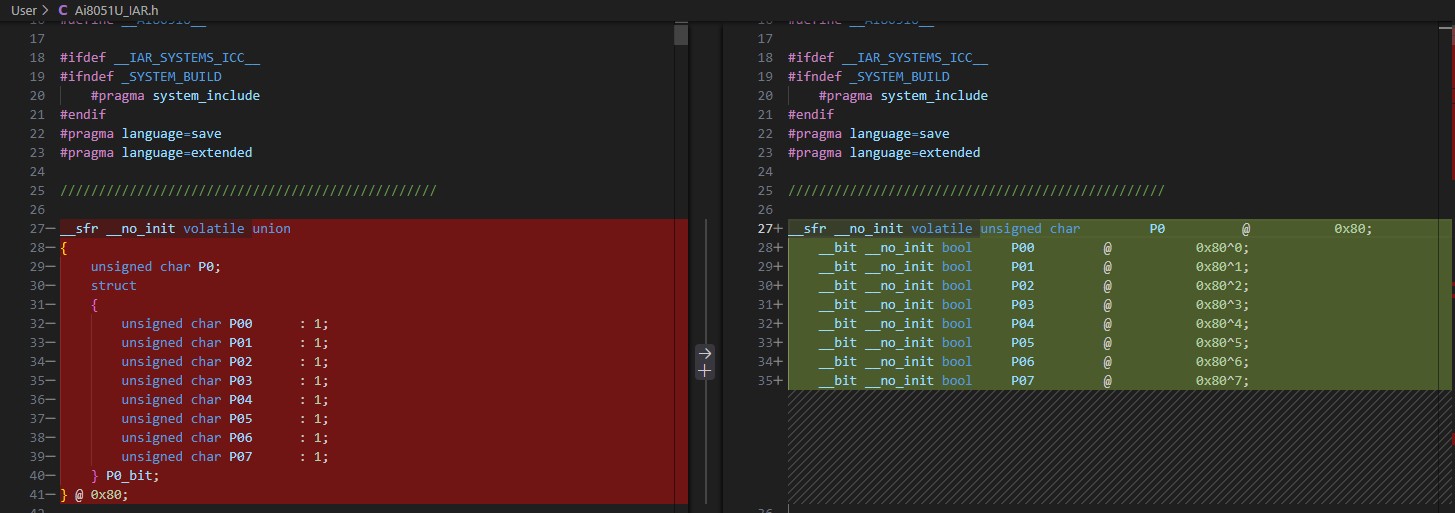The height and width of the screenshot is (513, 1455).
Task: Click 'language=save' in the modified pane
Action: 900,134
